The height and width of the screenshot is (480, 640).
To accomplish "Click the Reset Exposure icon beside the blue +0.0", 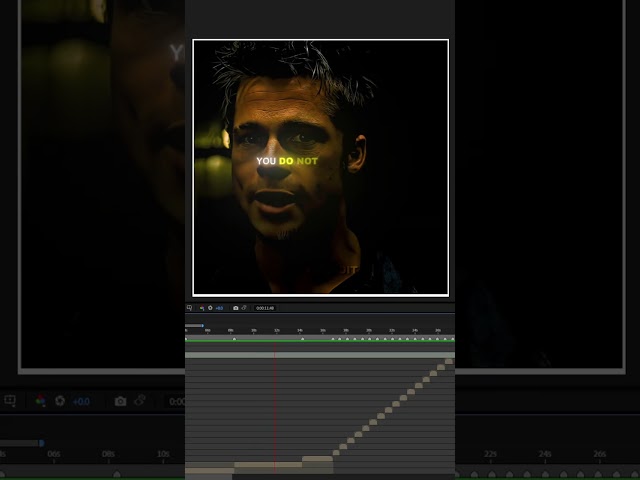I will coord(210,308).
